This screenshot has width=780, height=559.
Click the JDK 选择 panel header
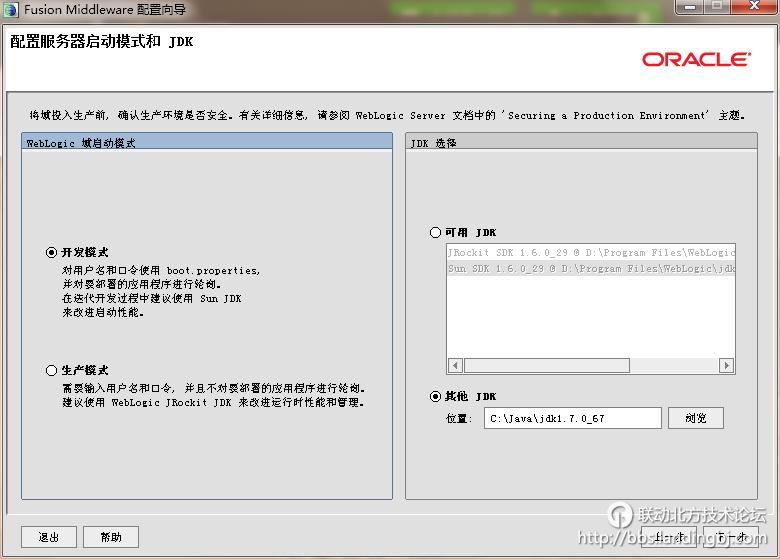coord(582,142)
